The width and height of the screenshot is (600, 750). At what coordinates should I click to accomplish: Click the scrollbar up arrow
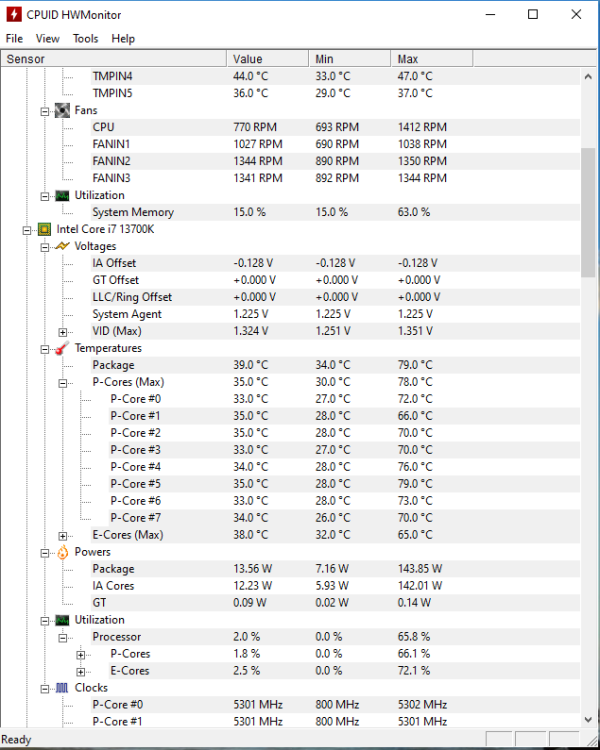[588, 76]
